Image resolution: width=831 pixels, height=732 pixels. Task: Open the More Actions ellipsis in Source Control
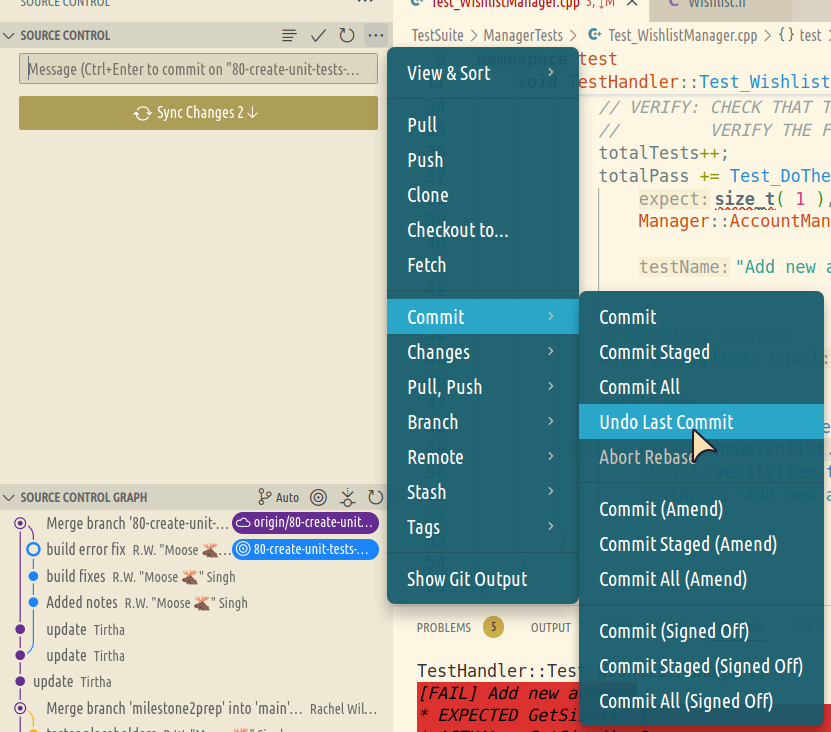[x=376, y=36]
